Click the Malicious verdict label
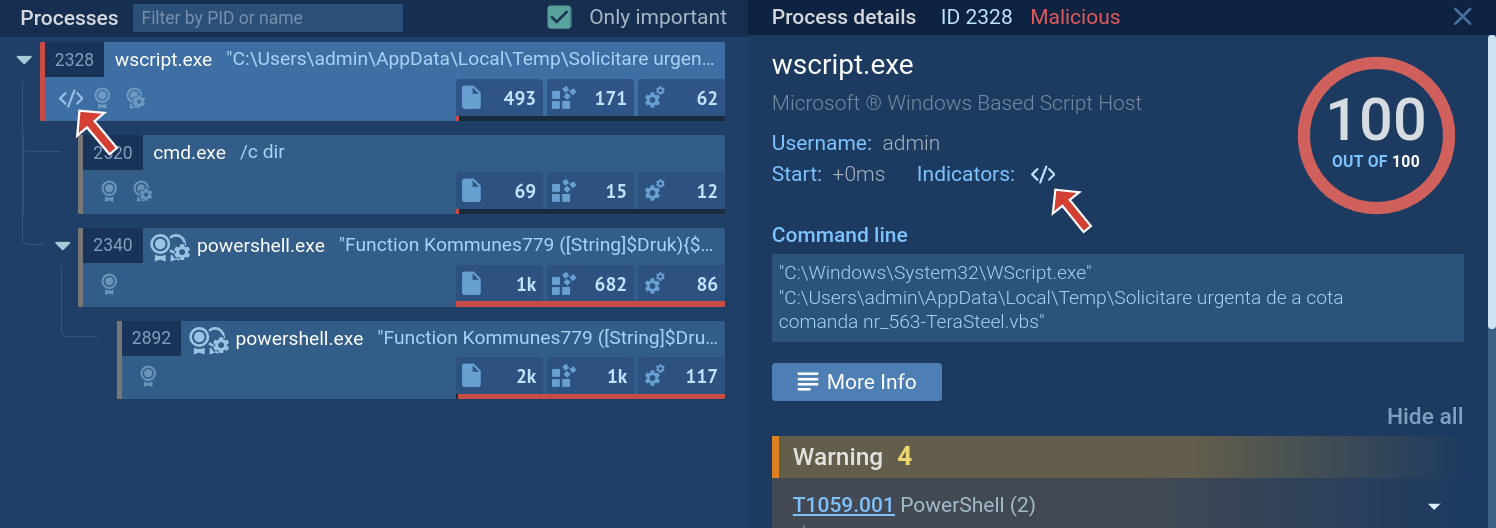The height and width of the screenshot is (528, 1496). [1075, 17]
